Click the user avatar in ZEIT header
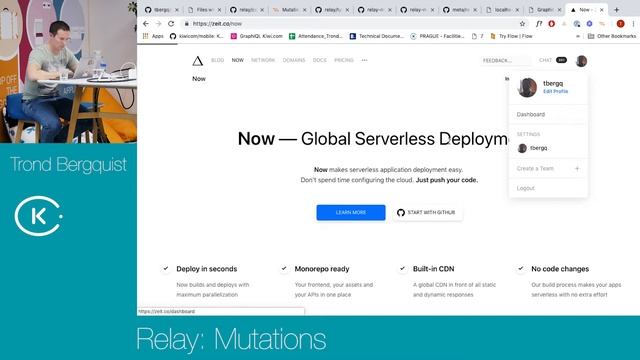The width and height of the screenshot is (640, 360). (581, 60)
